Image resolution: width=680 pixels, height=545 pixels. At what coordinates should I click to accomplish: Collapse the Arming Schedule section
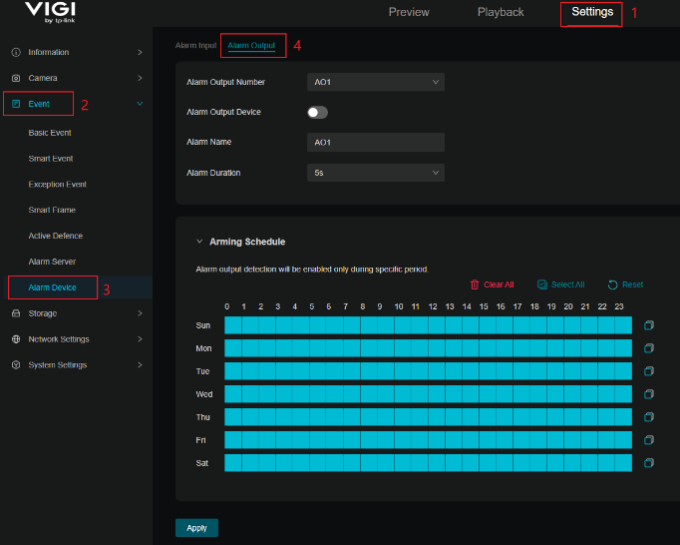point(198,242)
